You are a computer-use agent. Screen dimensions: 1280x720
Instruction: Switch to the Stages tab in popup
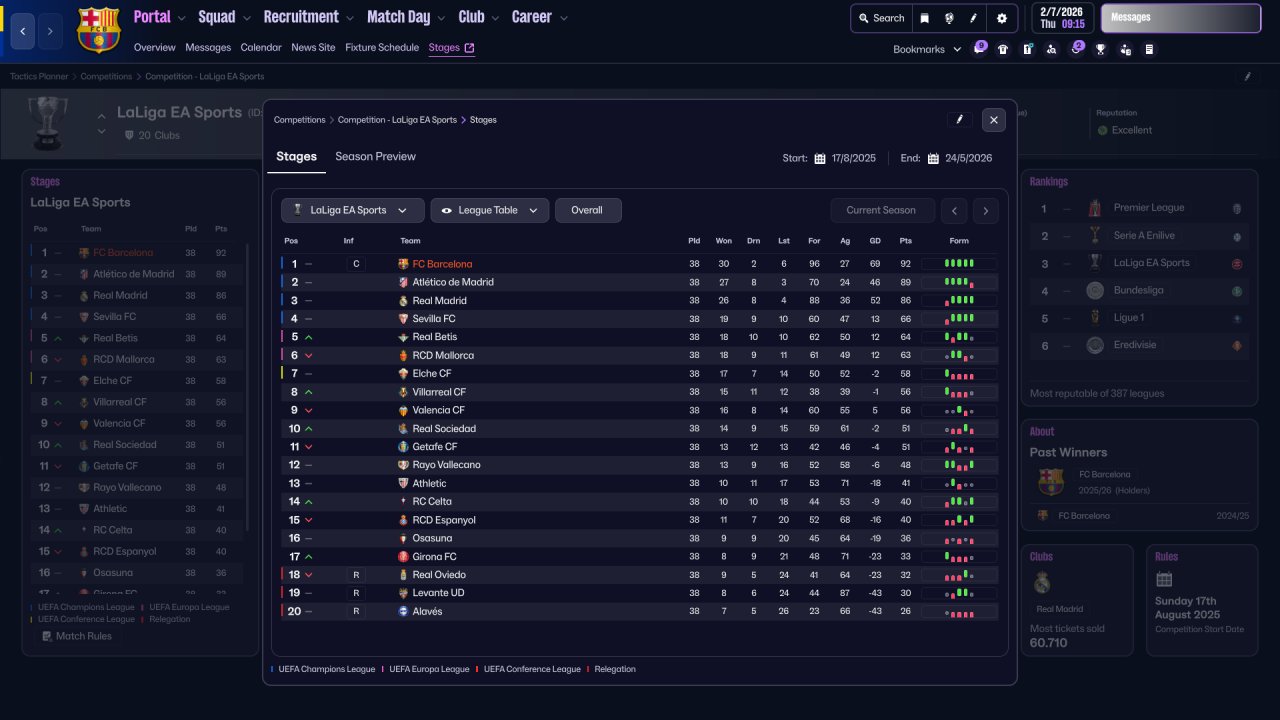pos(297,157)
